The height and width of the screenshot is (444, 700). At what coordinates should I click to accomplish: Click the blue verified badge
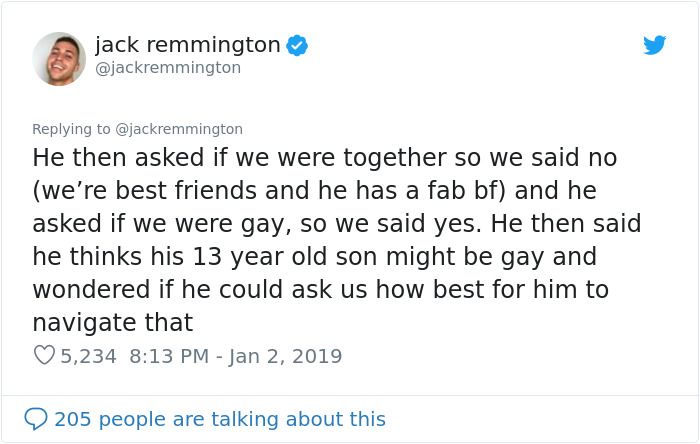(x=297, y=45)
